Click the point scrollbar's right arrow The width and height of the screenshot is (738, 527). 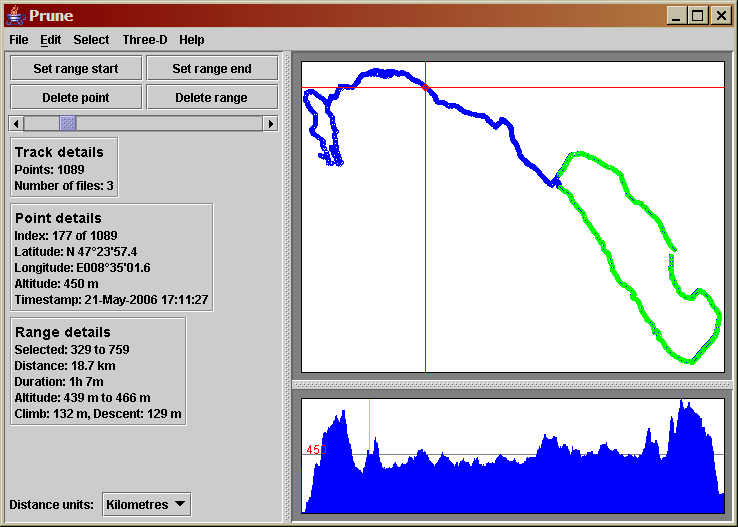point(271,123)
